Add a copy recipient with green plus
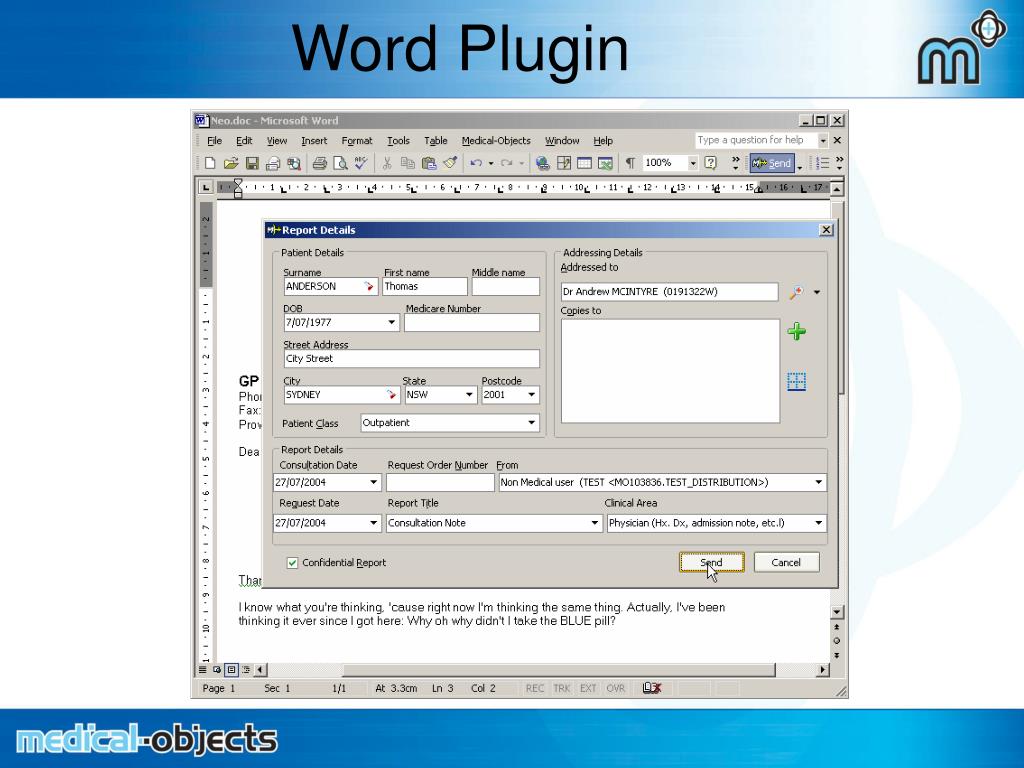 pyautogui.click(x=796, y=331)
